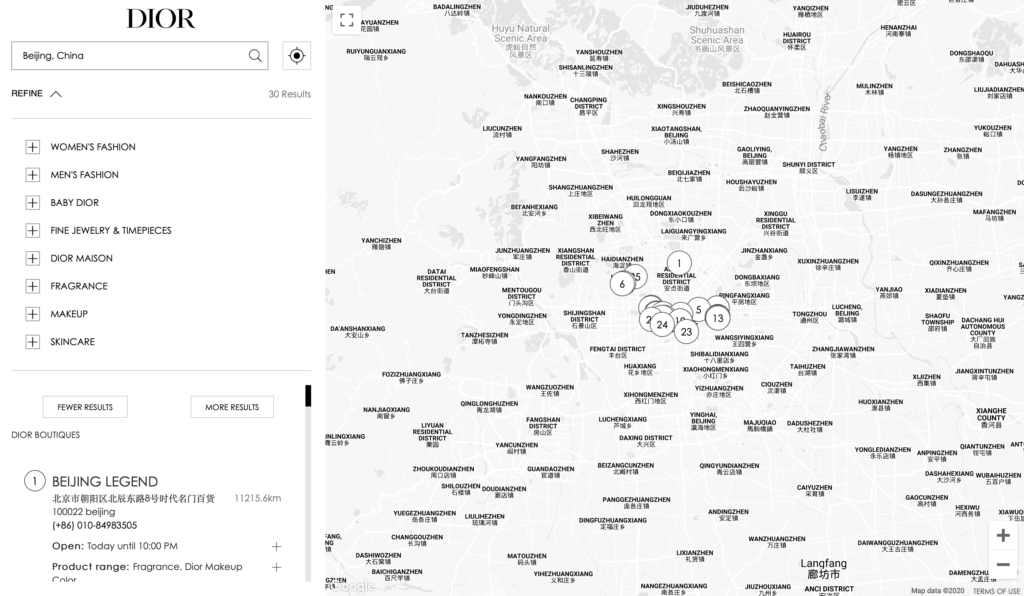
Task: Expand Women's Fashion filter
Action: [x=33, y=147]
